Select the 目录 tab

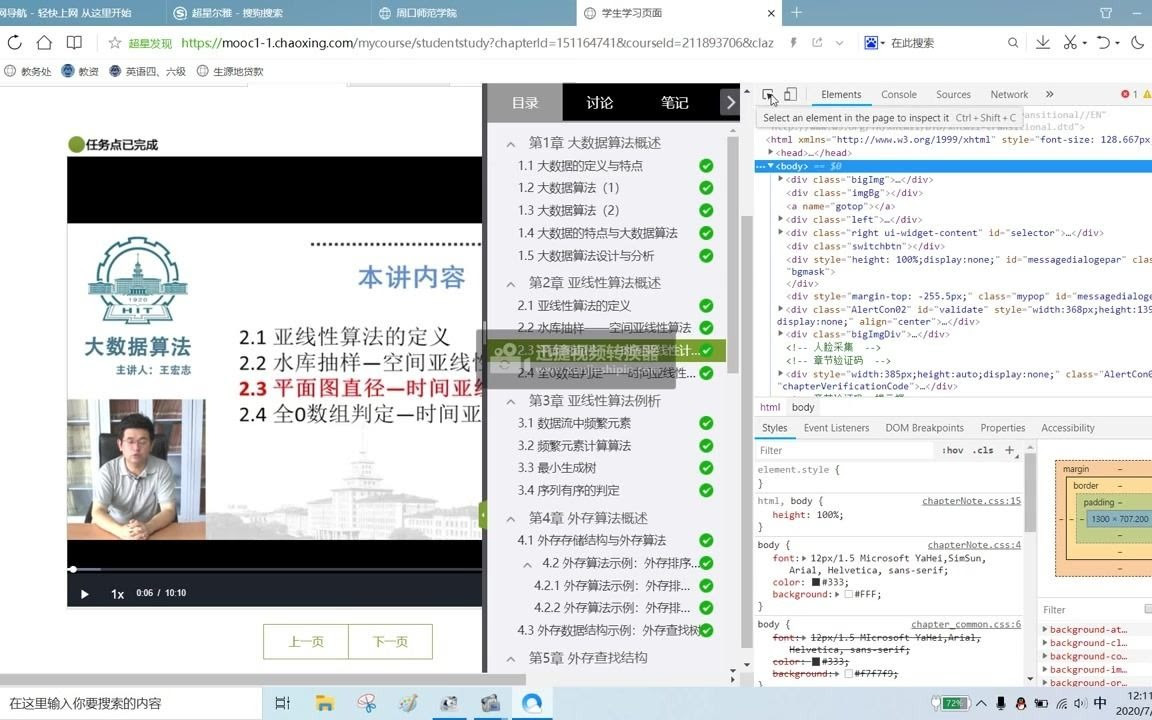pyautogui.click(x=525, y=103)
